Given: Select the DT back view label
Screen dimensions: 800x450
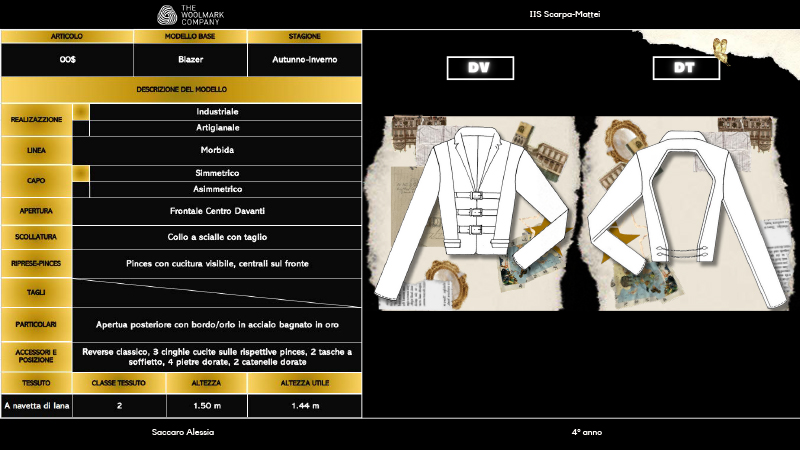Looking at the screenshot, I should coord(686,68).
